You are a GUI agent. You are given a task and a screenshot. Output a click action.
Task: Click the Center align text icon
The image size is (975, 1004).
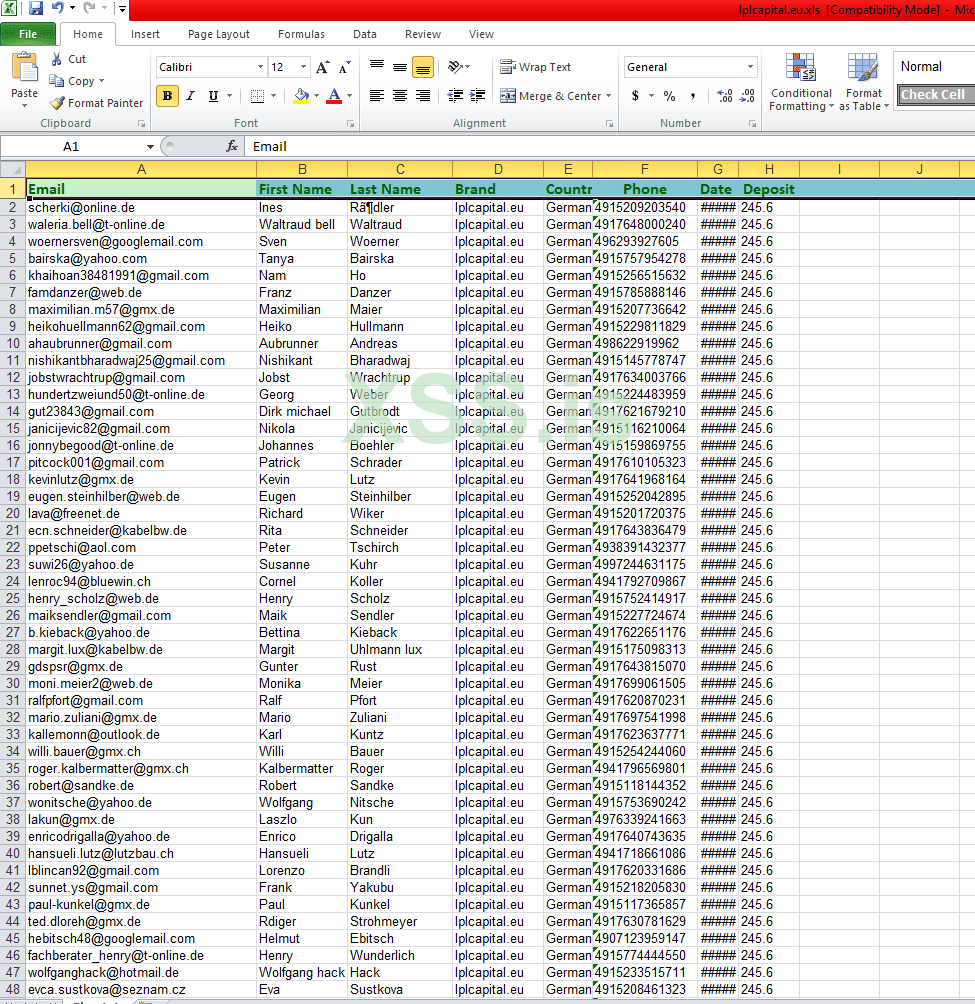[400, 96]
